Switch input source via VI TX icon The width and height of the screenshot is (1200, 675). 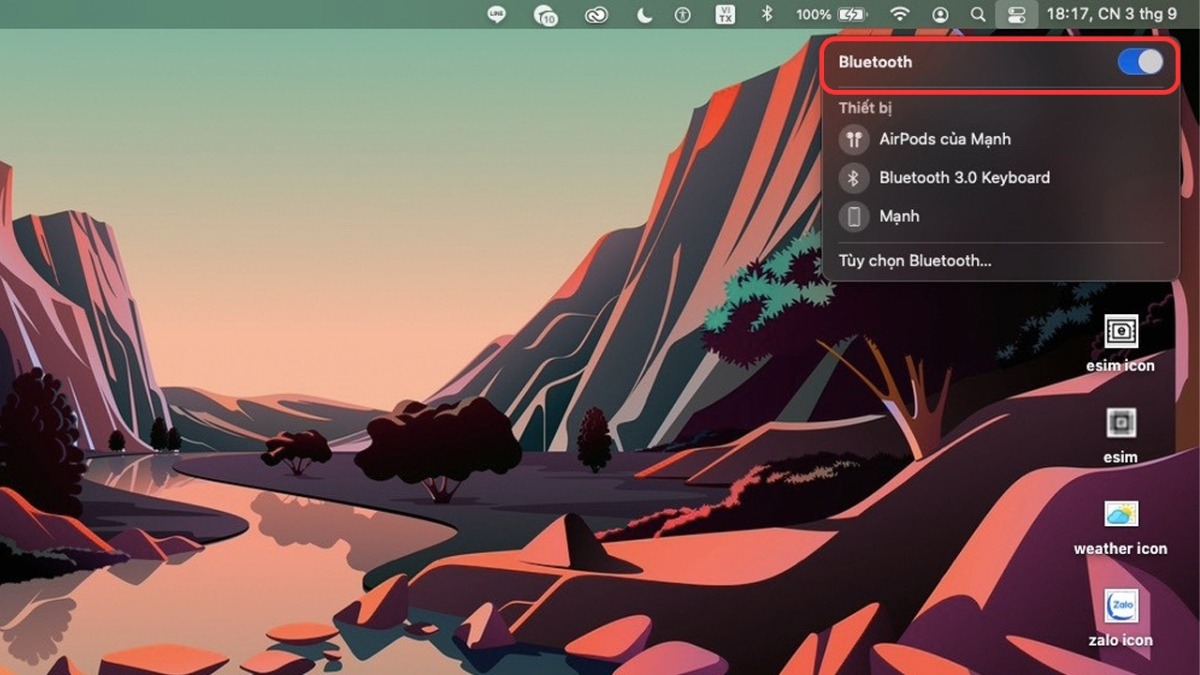click(x=726, y=14)
